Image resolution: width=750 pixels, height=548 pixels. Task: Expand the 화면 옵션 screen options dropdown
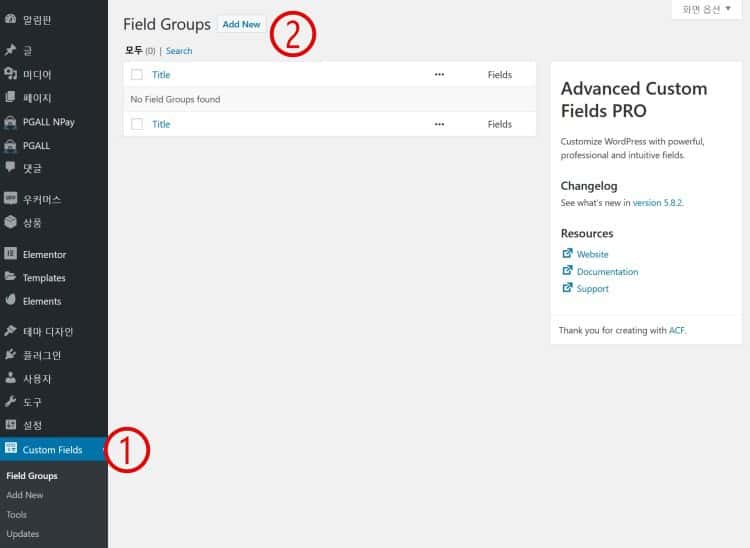pyautogui.click(x=706, y=9)
